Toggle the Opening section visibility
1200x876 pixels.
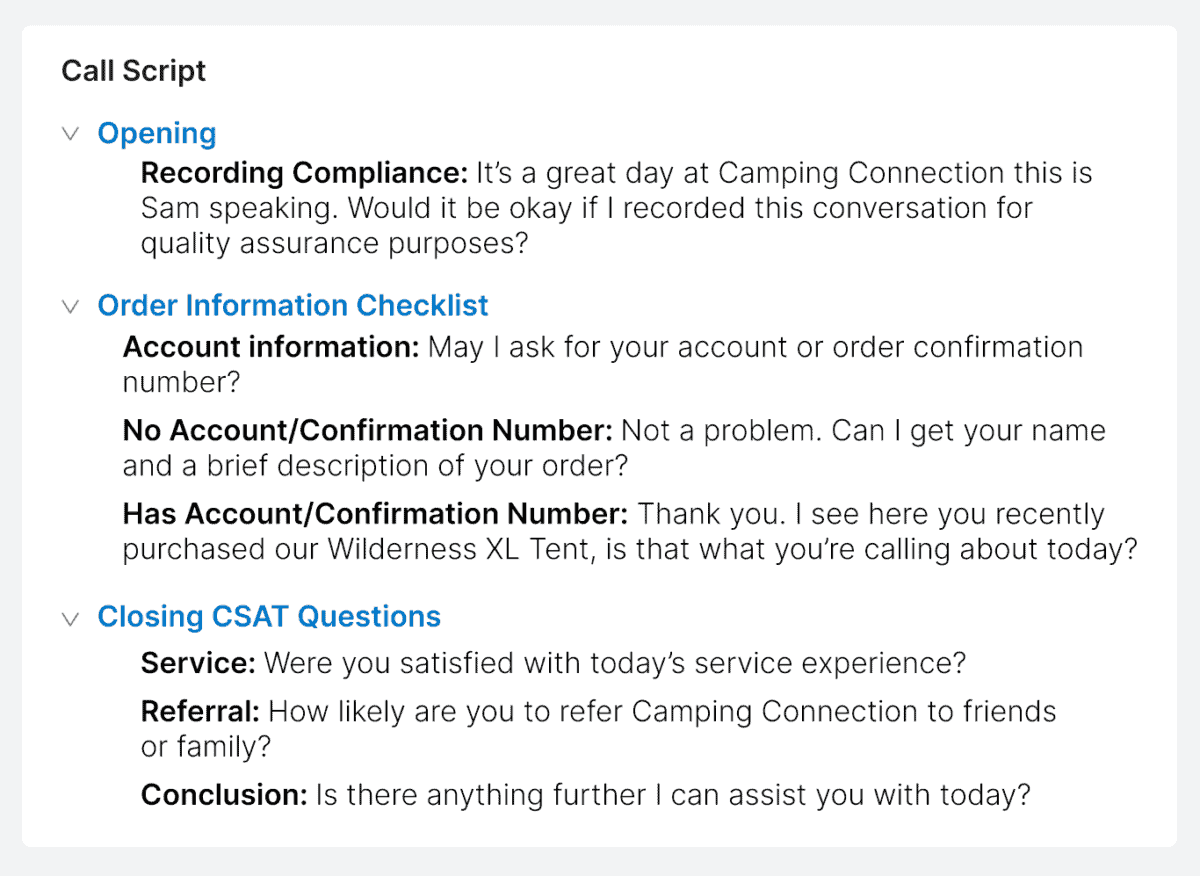tap(70, 133)
